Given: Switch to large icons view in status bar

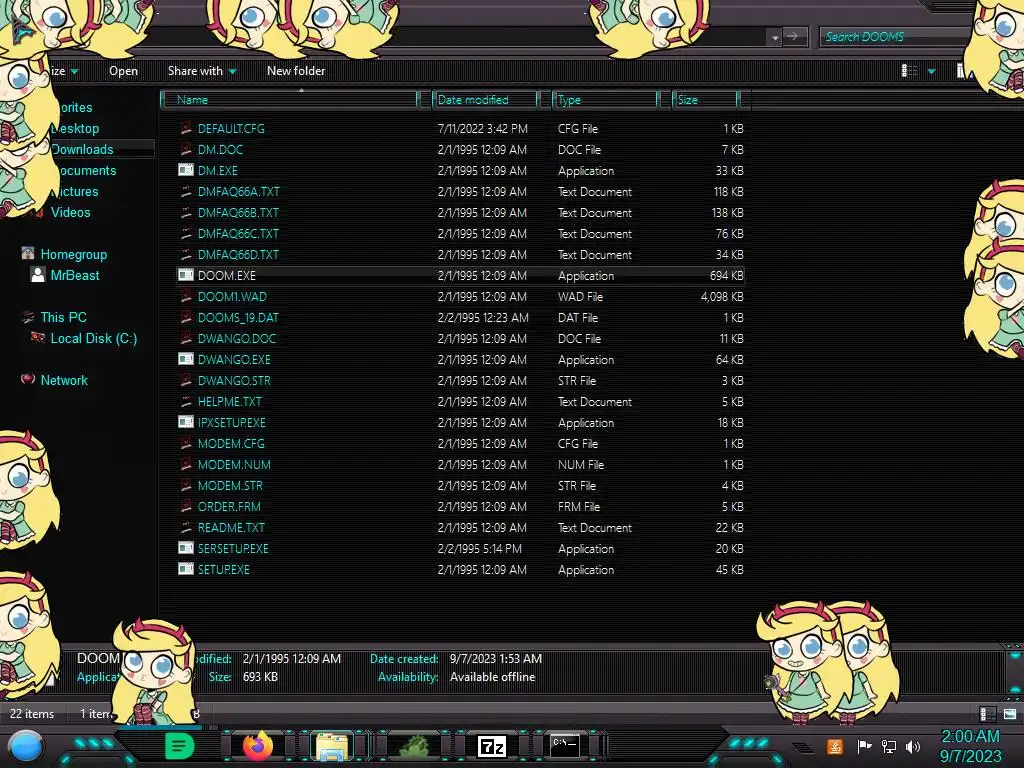Looking at the screenshot, I should point(1010,714).
